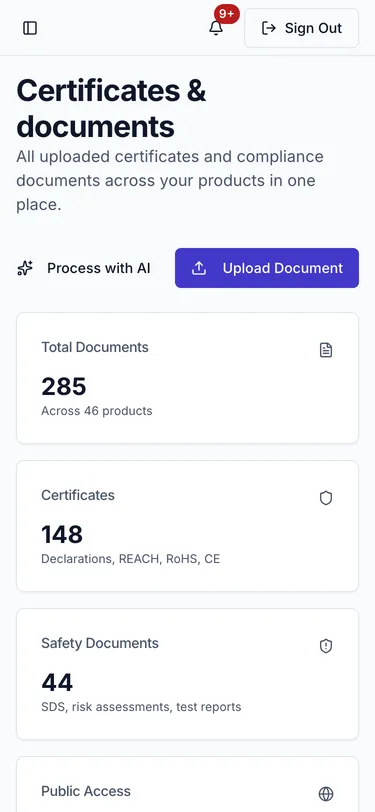
Task: Click the Total Documents file icon
Action: 326,351
